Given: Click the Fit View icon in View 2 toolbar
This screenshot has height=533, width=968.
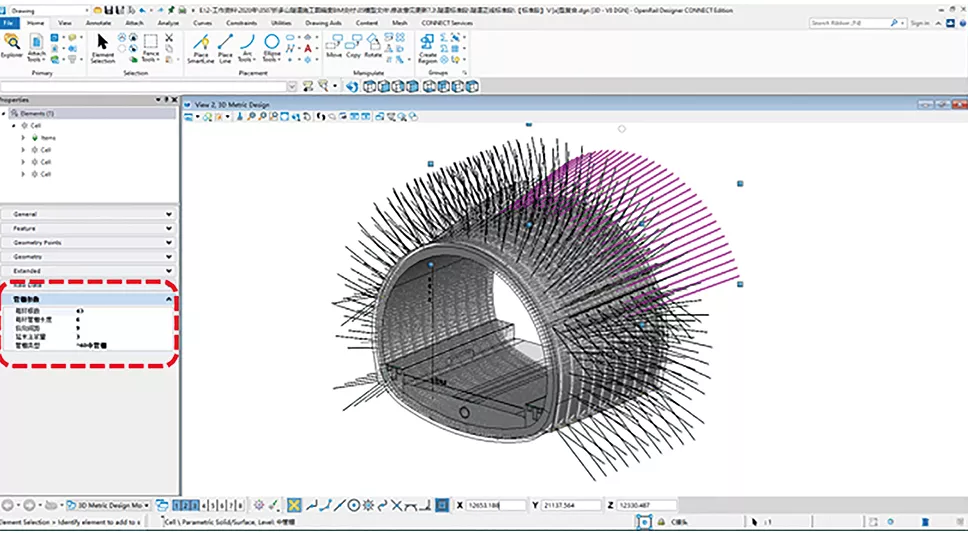Looking at the screenshot, I should tap(284, 117).
